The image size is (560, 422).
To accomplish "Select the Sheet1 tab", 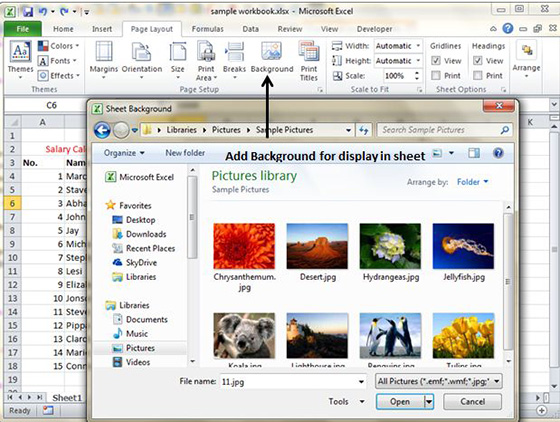I will tap(67, 398).
